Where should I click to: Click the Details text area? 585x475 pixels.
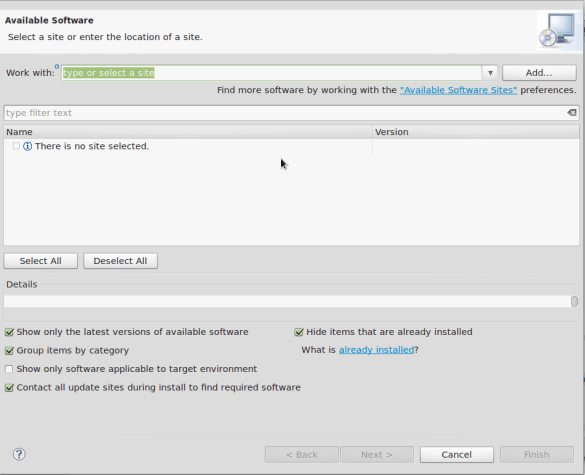[x=287, y=301]
